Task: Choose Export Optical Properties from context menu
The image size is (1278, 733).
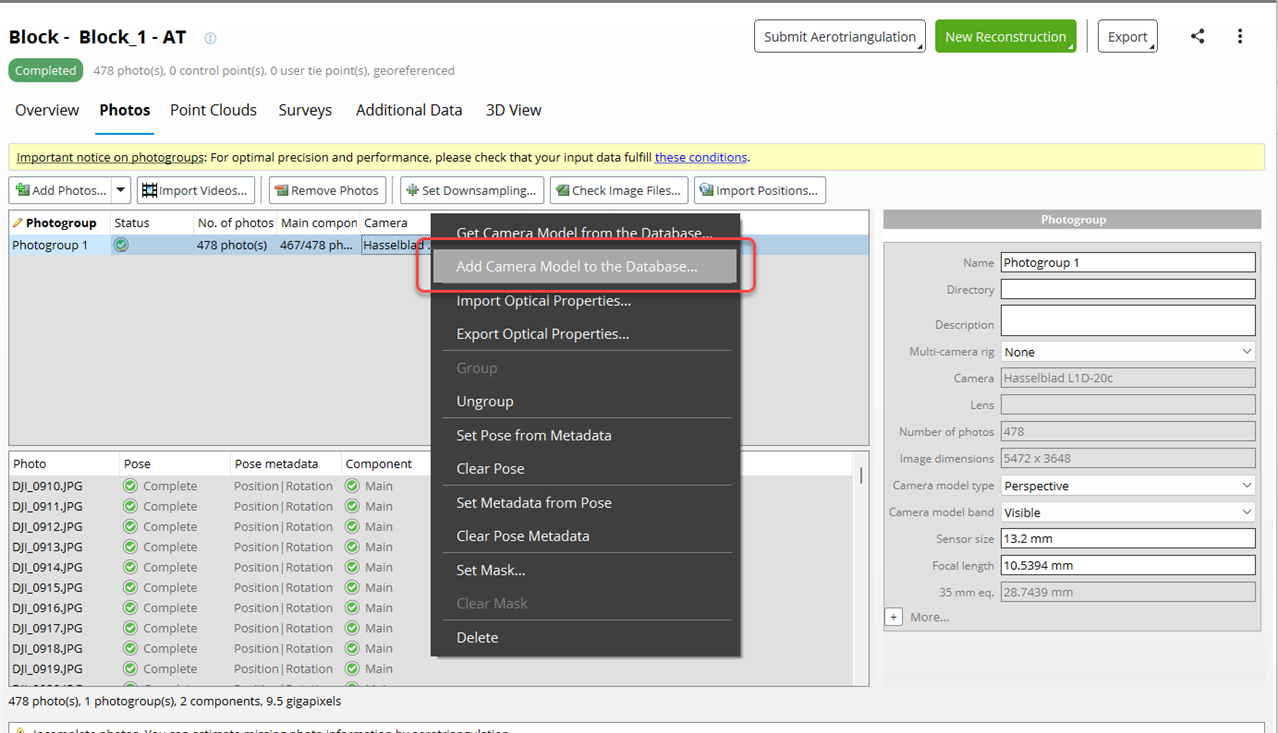Action: click(542, 334)
